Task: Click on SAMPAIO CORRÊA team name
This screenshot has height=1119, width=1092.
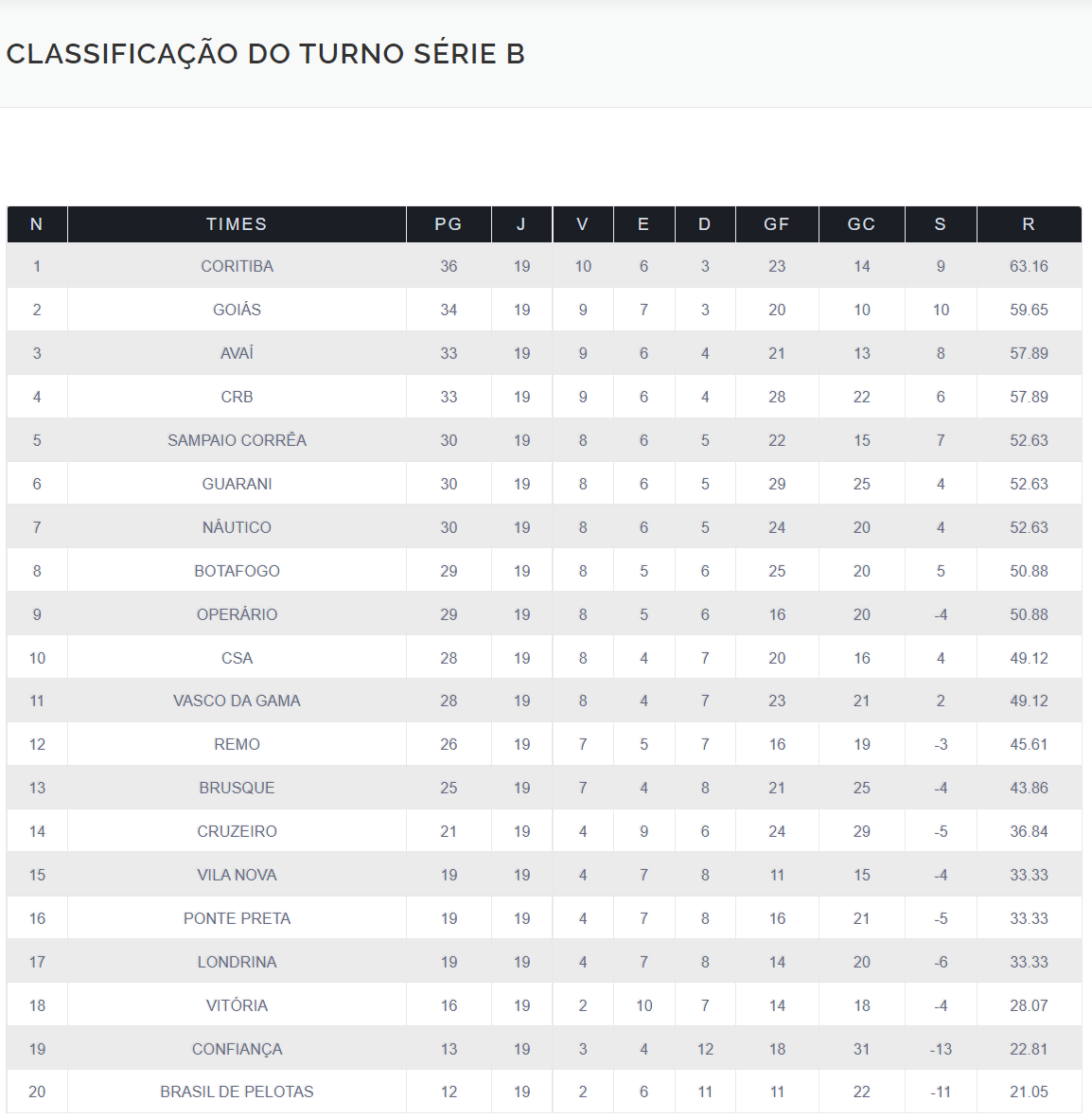Action: [x=237, y=440]
